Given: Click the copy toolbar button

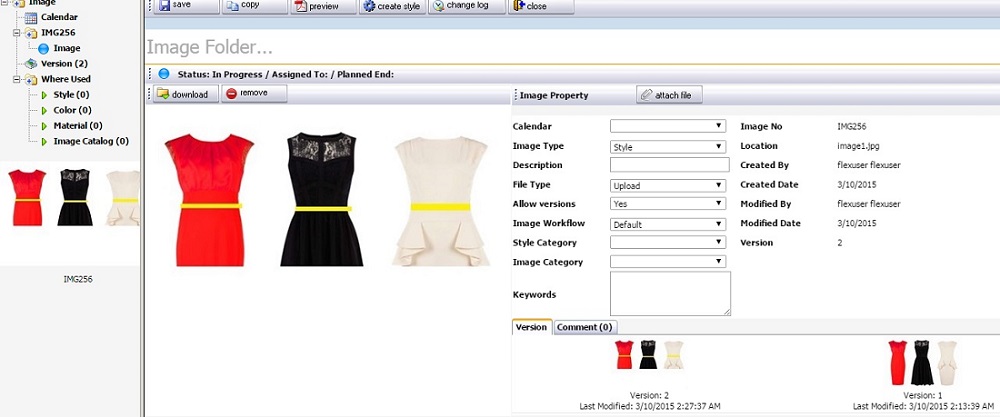Looking at the screenshot, I should tap(255, 6).
